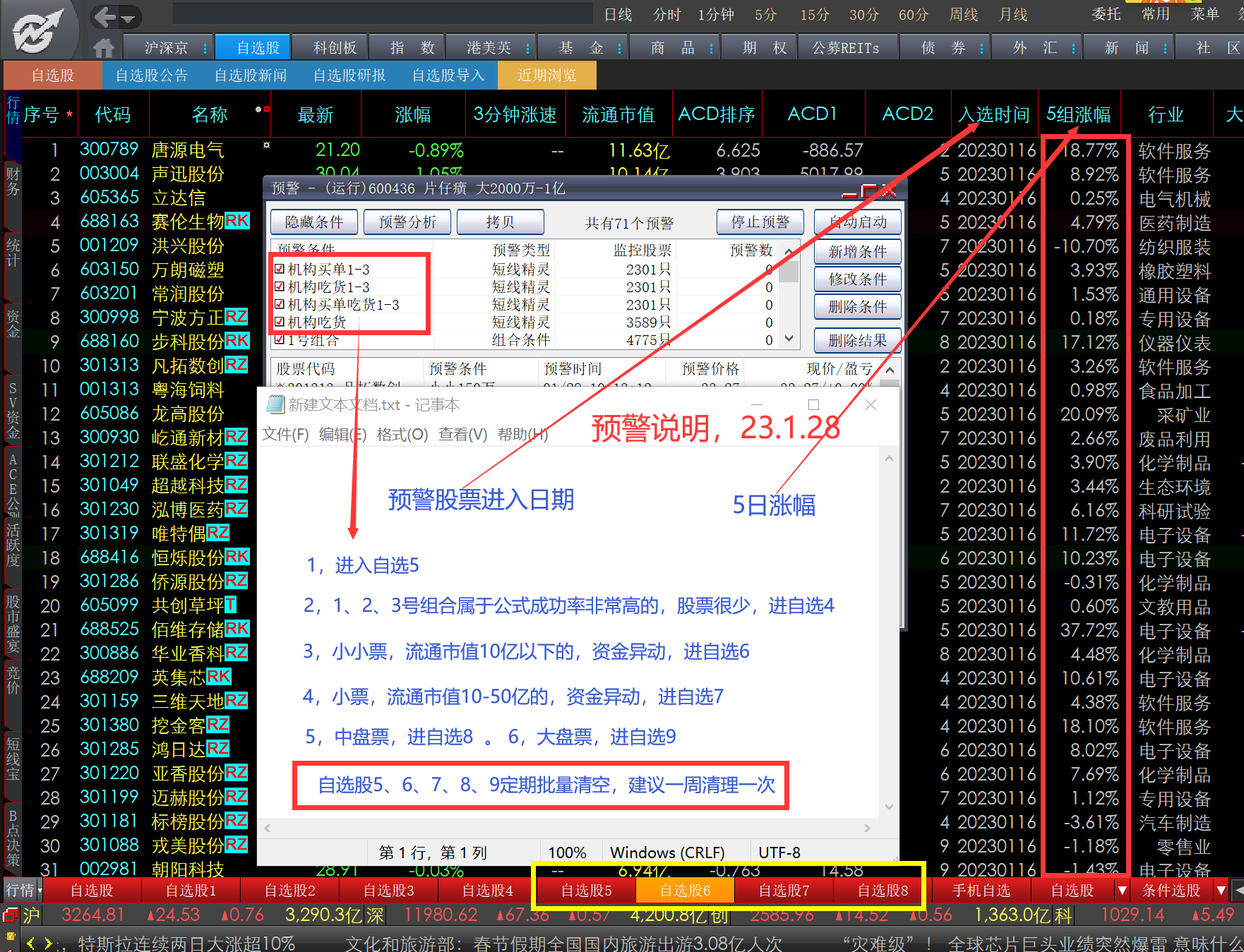
Task: Open the 自选股公告 sub-tab
Action: (152, 76)
